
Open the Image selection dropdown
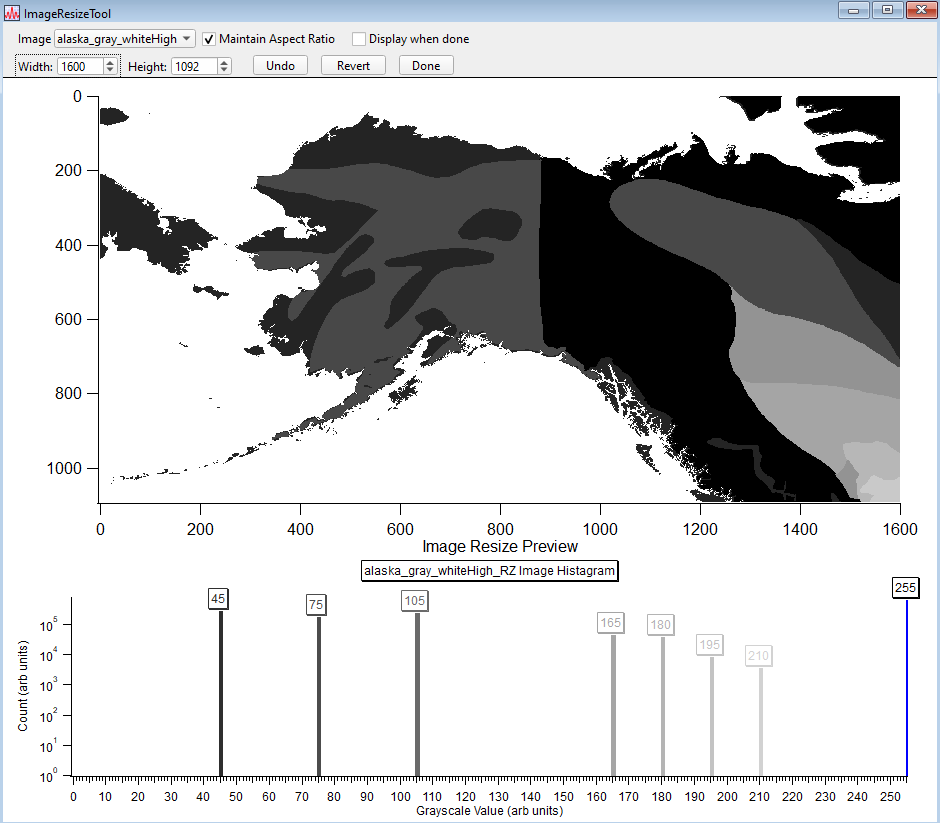click(124, 39)
